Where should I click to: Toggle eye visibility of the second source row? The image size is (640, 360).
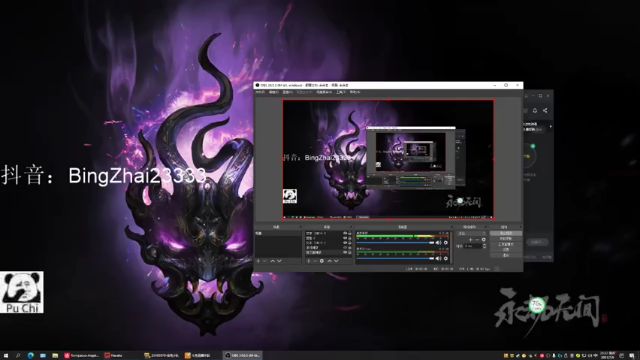[x=345, y=238]
